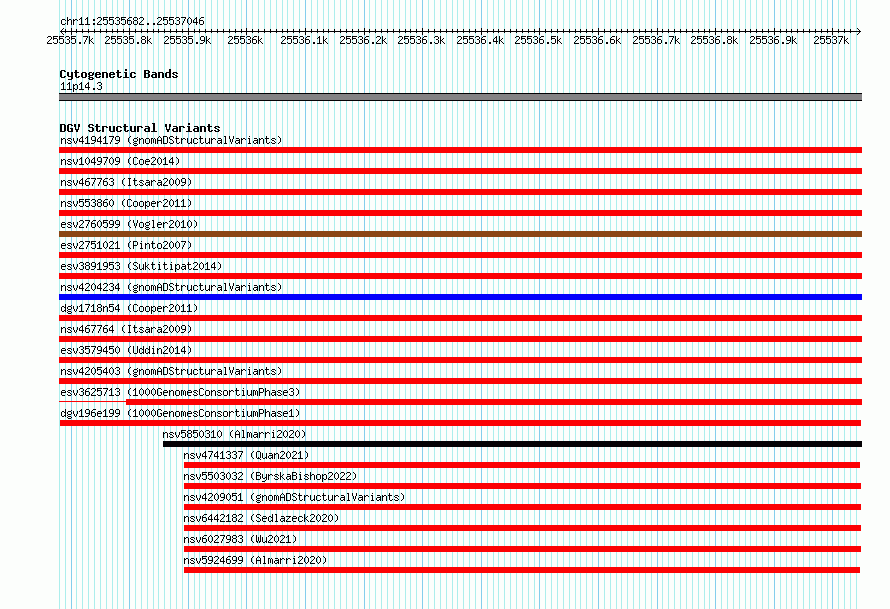Click the nsv4194179 gnomADStructuralVariants label
The image size is (890, 609).
tap(171, 140)
